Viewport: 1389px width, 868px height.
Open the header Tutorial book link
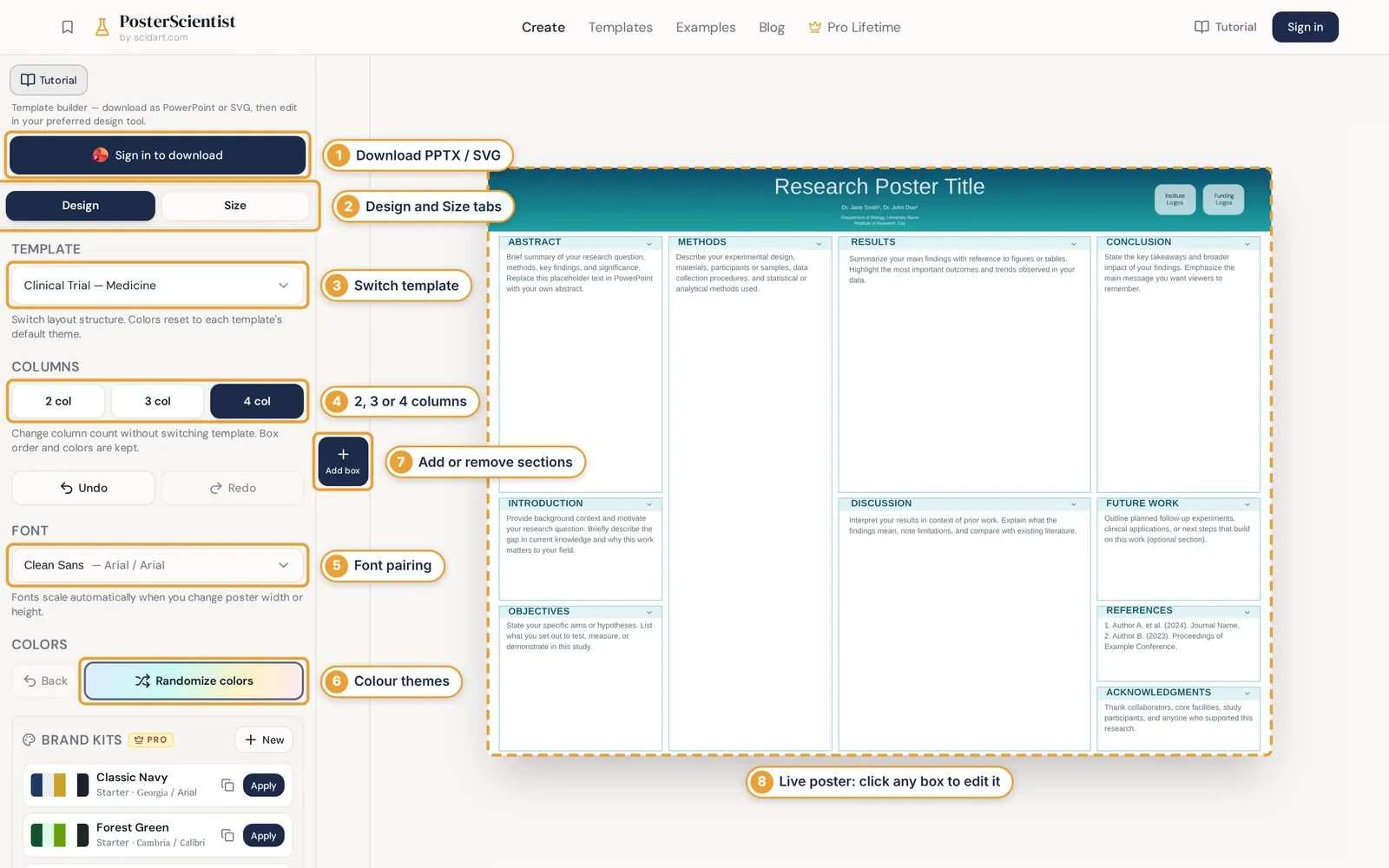click(x=1225, y=27)
